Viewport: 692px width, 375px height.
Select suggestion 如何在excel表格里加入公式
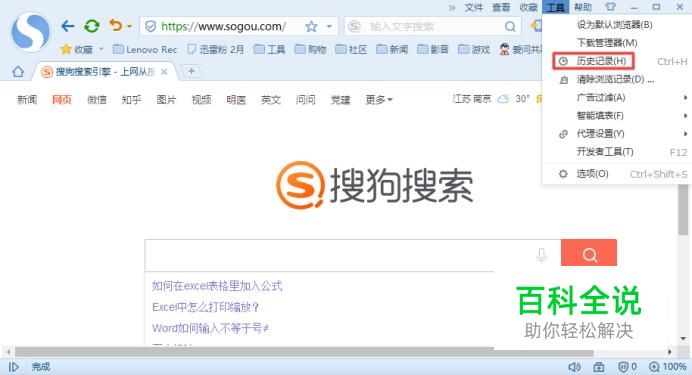click(217, 286)
